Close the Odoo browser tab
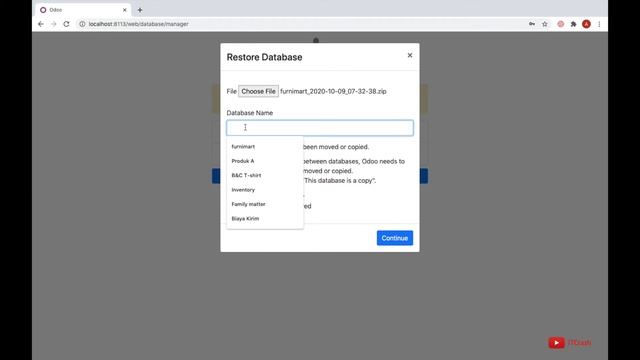 point(124,10)
